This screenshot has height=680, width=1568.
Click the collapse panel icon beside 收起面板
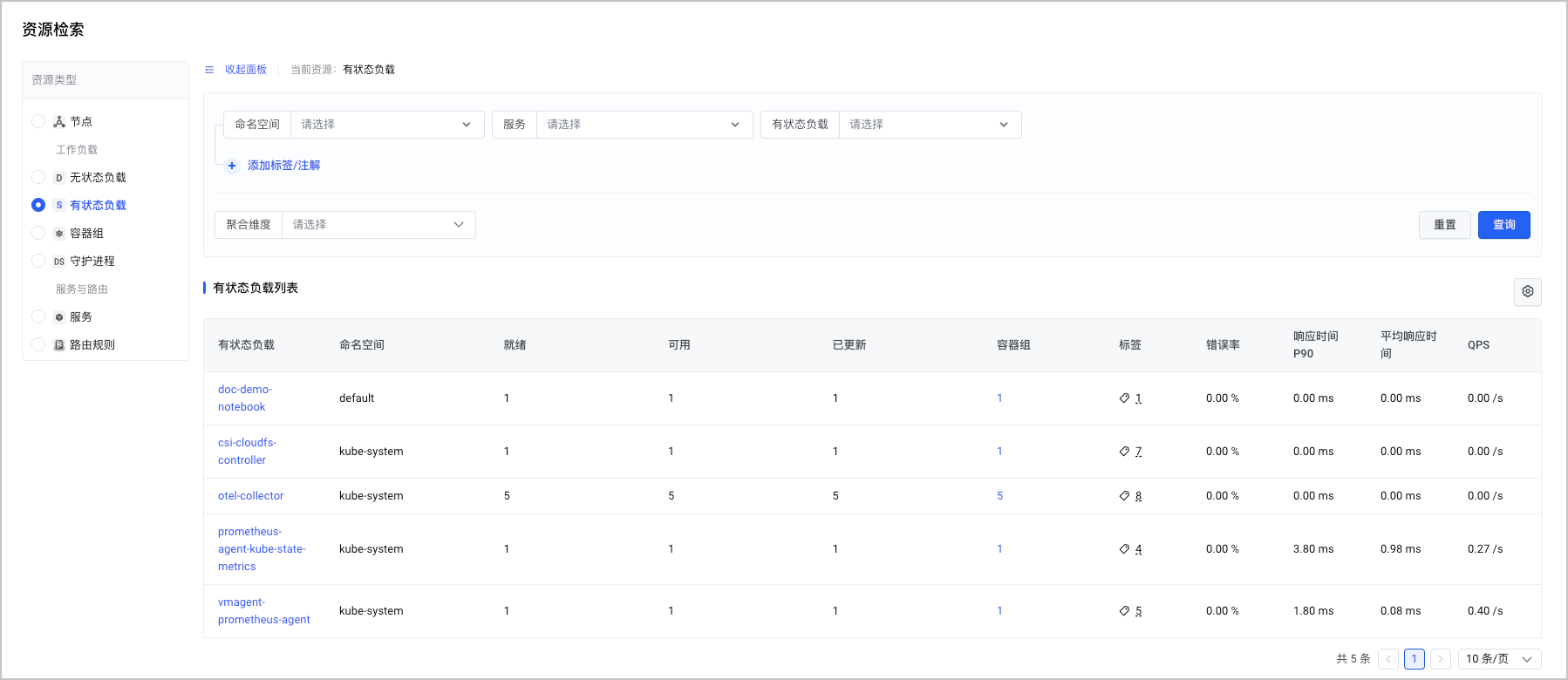209,70
